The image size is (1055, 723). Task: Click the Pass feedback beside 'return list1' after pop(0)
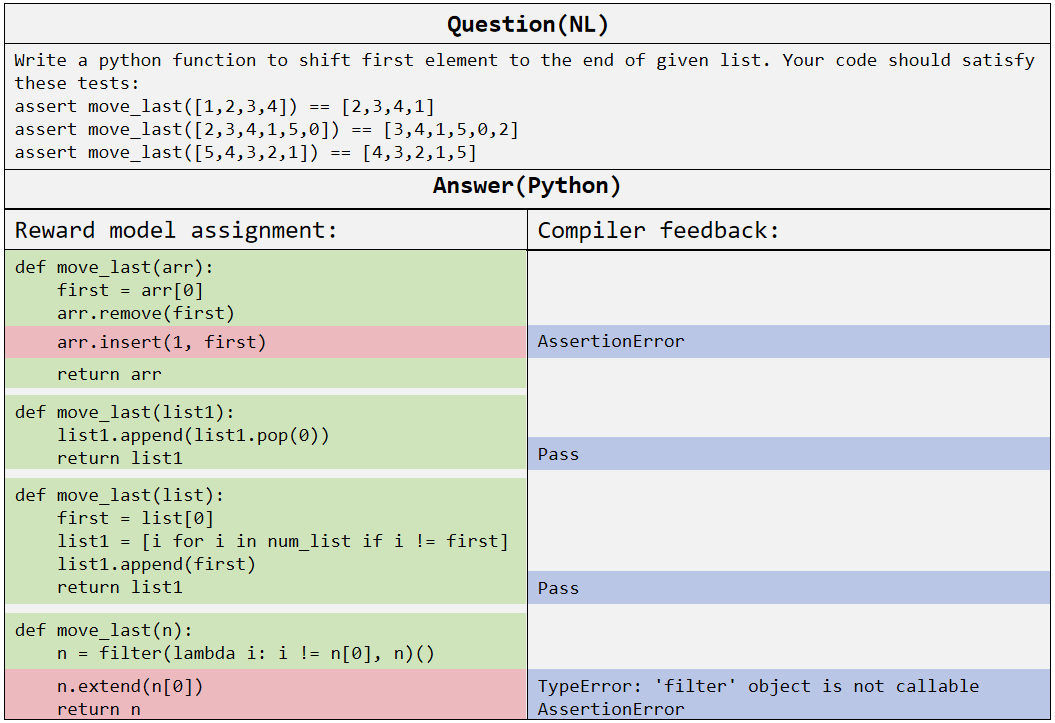point(558,454)
